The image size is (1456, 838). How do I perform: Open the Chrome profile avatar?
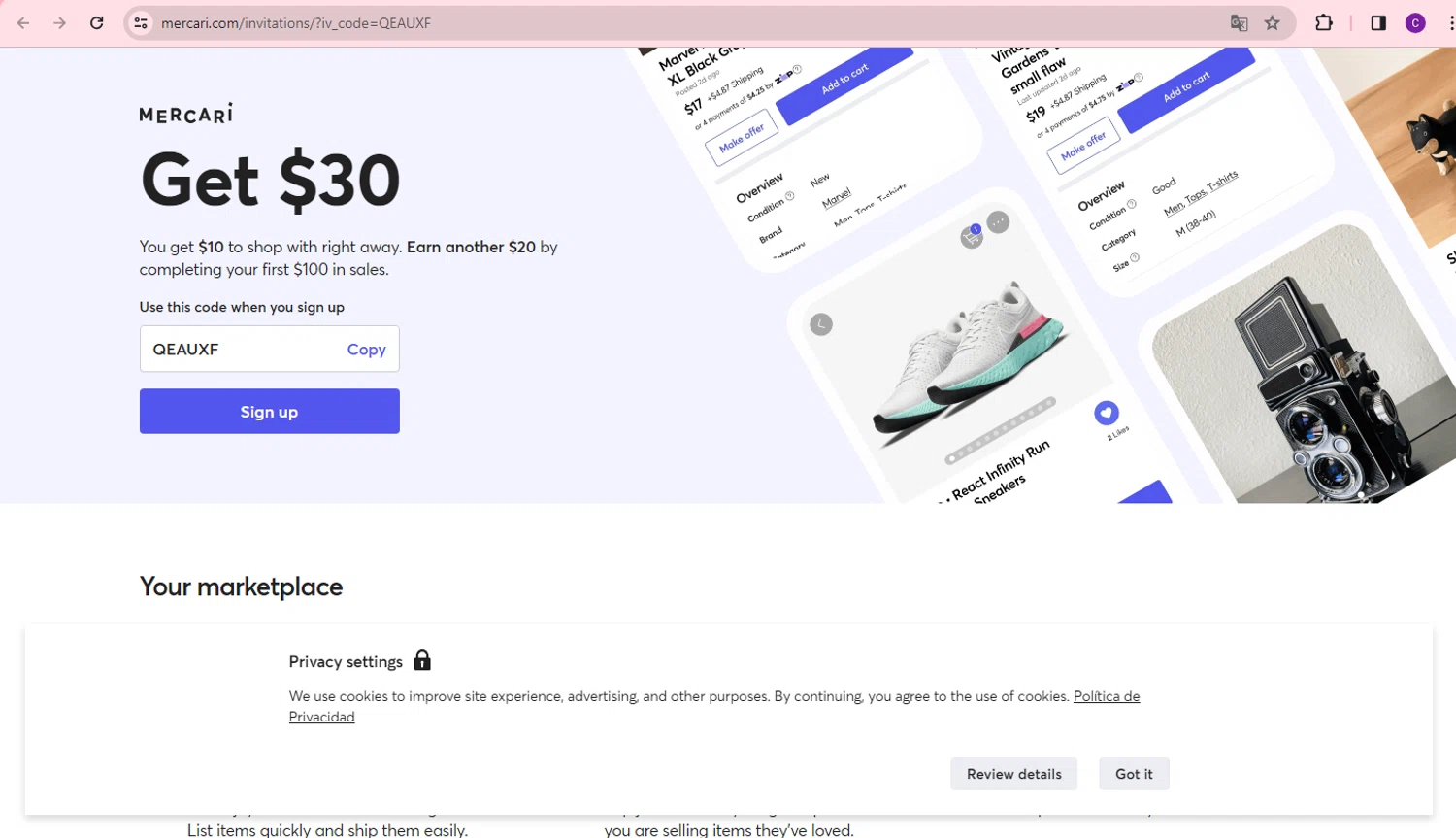(1415, 23)
